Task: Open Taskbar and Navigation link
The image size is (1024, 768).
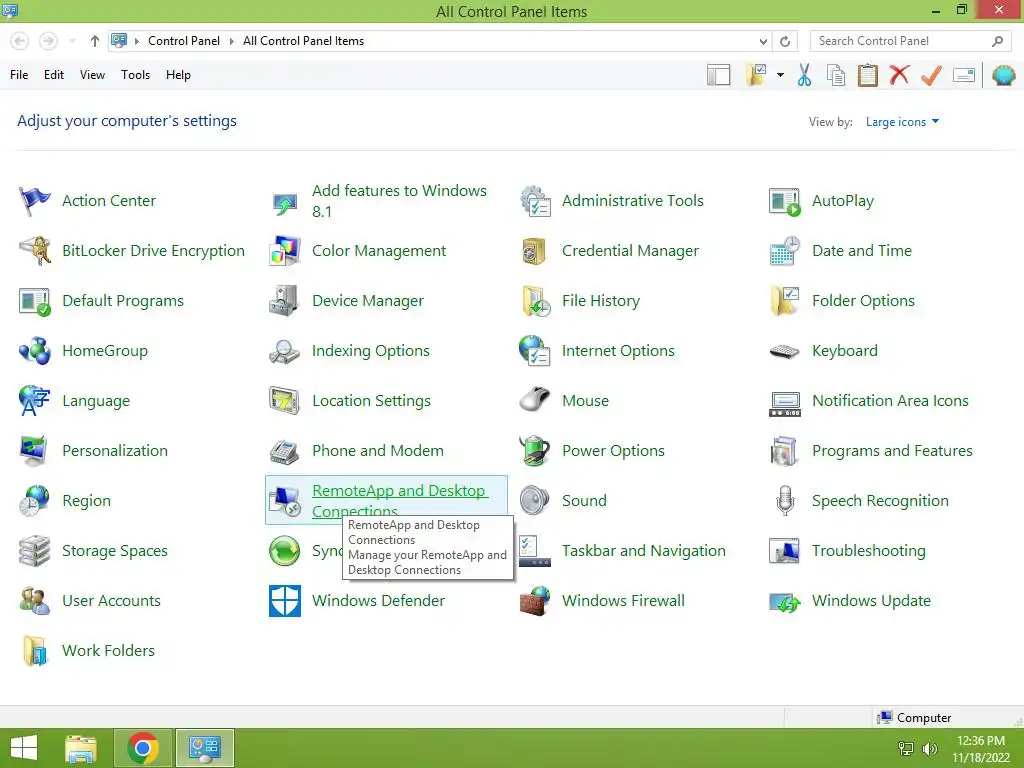Action: 643,551
